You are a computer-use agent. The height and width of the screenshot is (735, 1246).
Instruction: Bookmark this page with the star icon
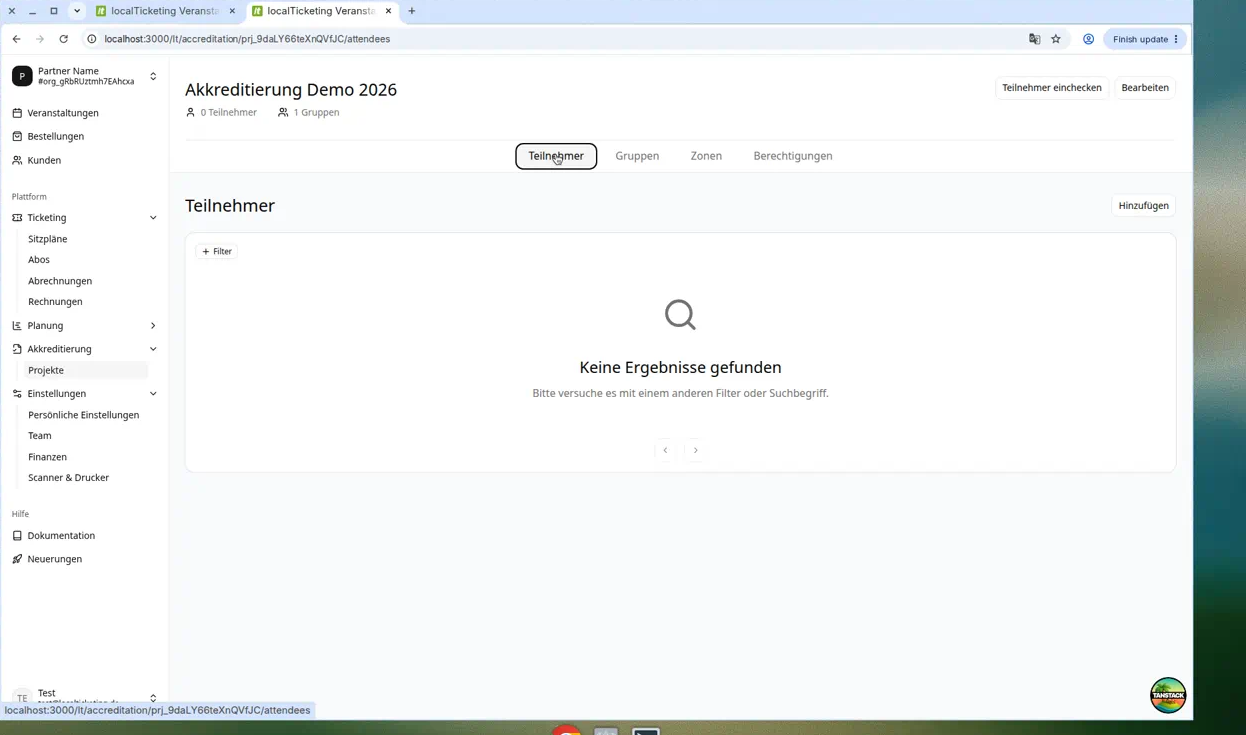pos(1056,39)
